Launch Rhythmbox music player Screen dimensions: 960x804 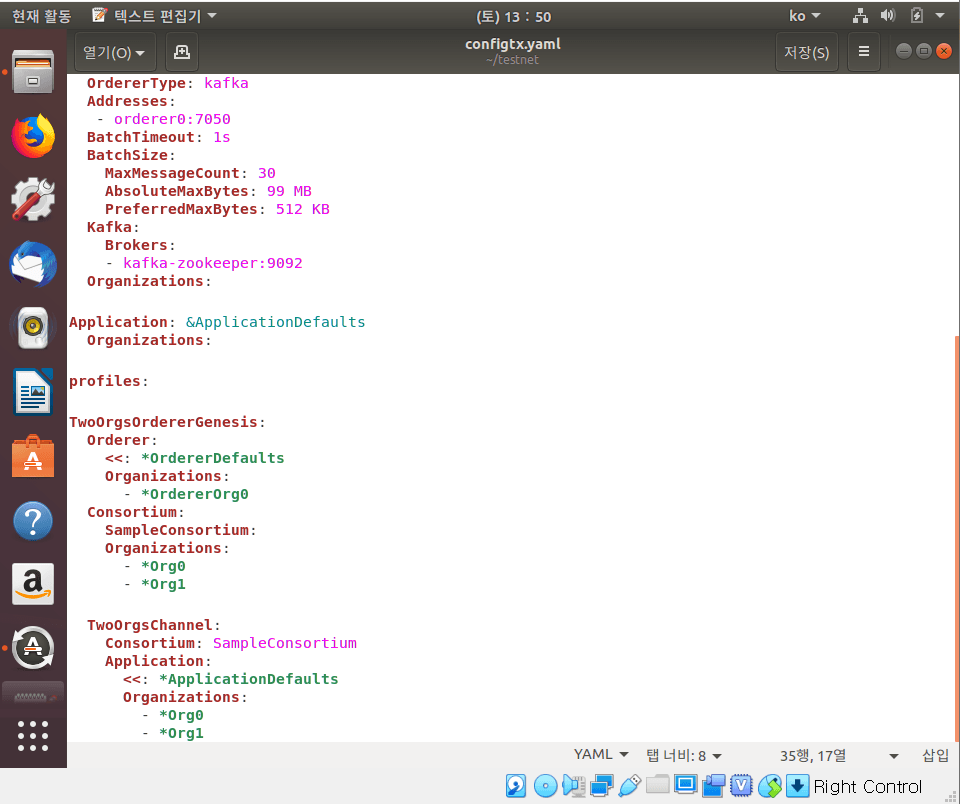click(x=33, y=328)
